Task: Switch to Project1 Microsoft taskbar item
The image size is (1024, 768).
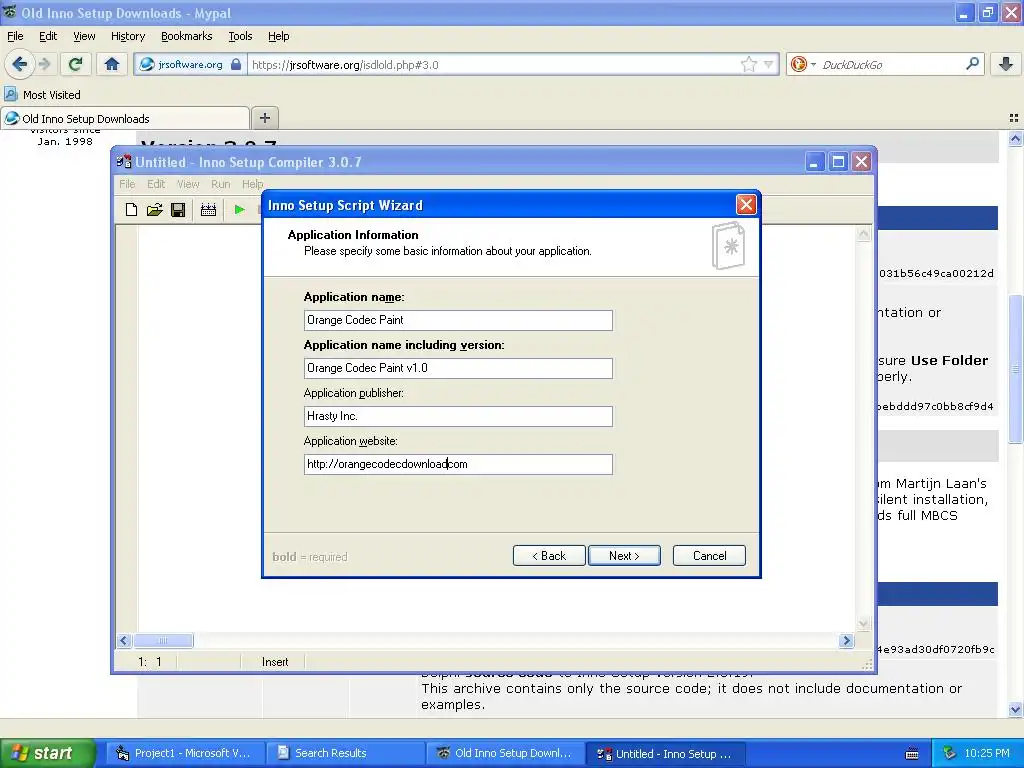Action: point(184,753)
